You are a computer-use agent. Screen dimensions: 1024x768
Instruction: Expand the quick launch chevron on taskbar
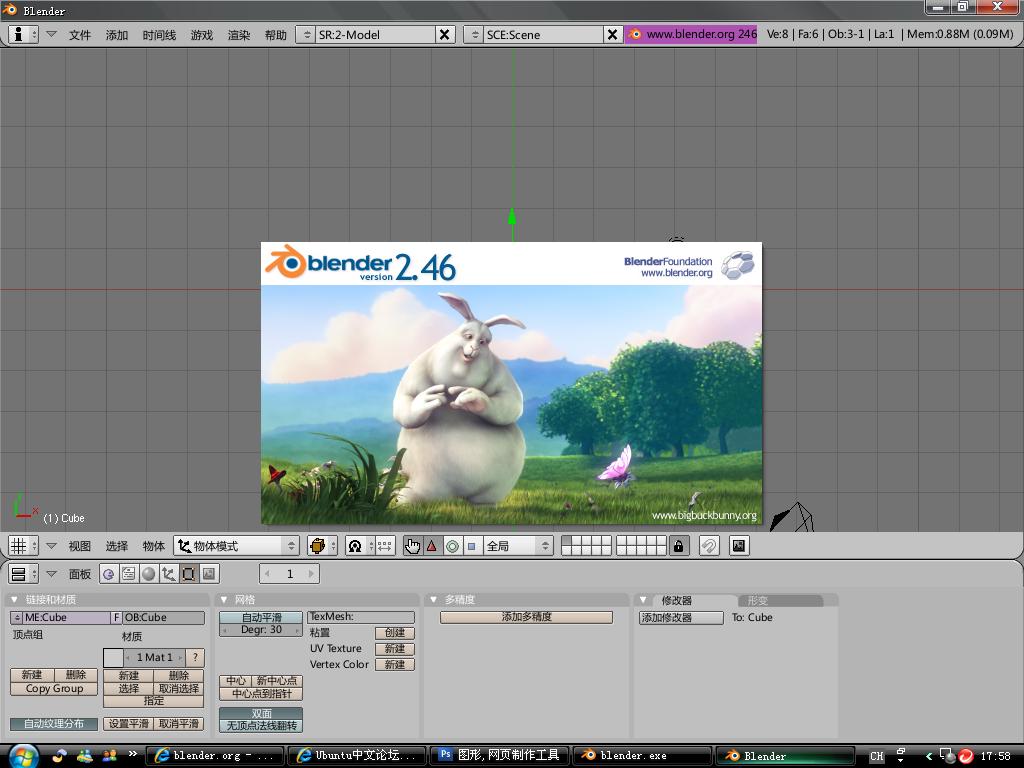[133, 754]
